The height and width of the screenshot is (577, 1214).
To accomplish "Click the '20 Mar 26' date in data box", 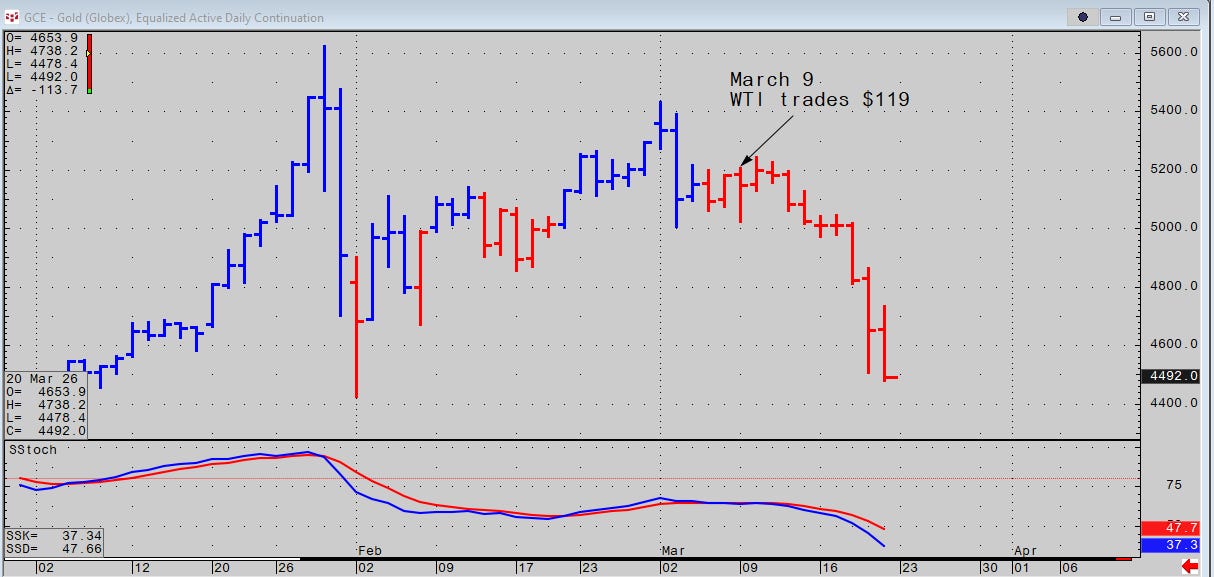I will click(40, 379).
